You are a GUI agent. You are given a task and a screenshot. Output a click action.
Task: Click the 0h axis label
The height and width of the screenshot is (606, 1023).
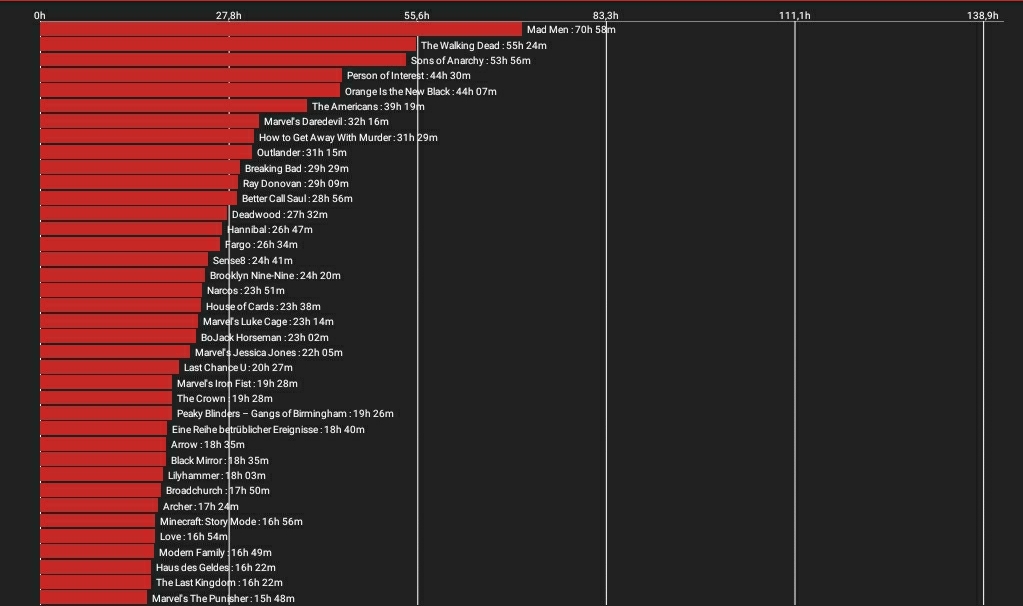point(40,16)
